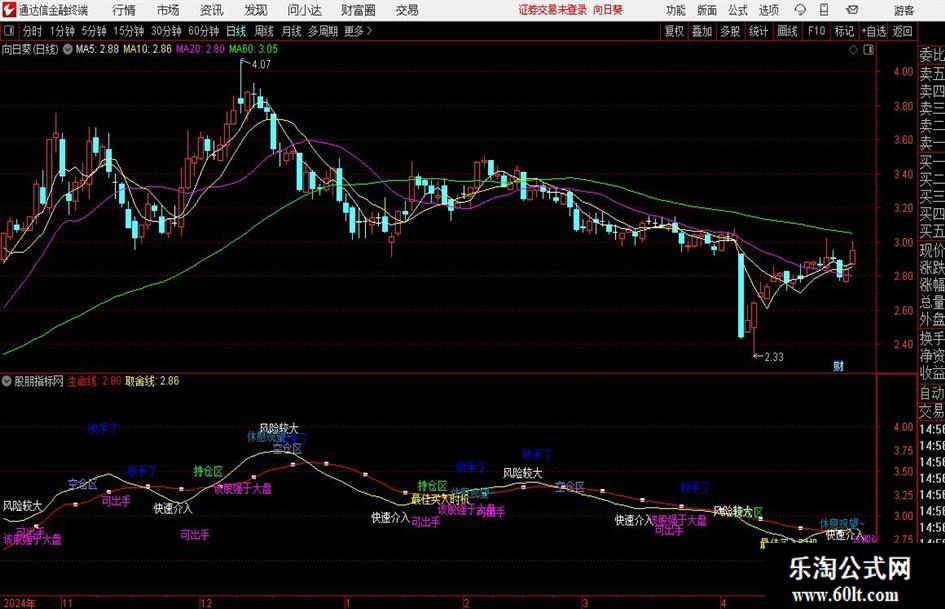This screenshot has width=945, height=609.
Task: Open the 选项 menu
Action: coord(768,10)
